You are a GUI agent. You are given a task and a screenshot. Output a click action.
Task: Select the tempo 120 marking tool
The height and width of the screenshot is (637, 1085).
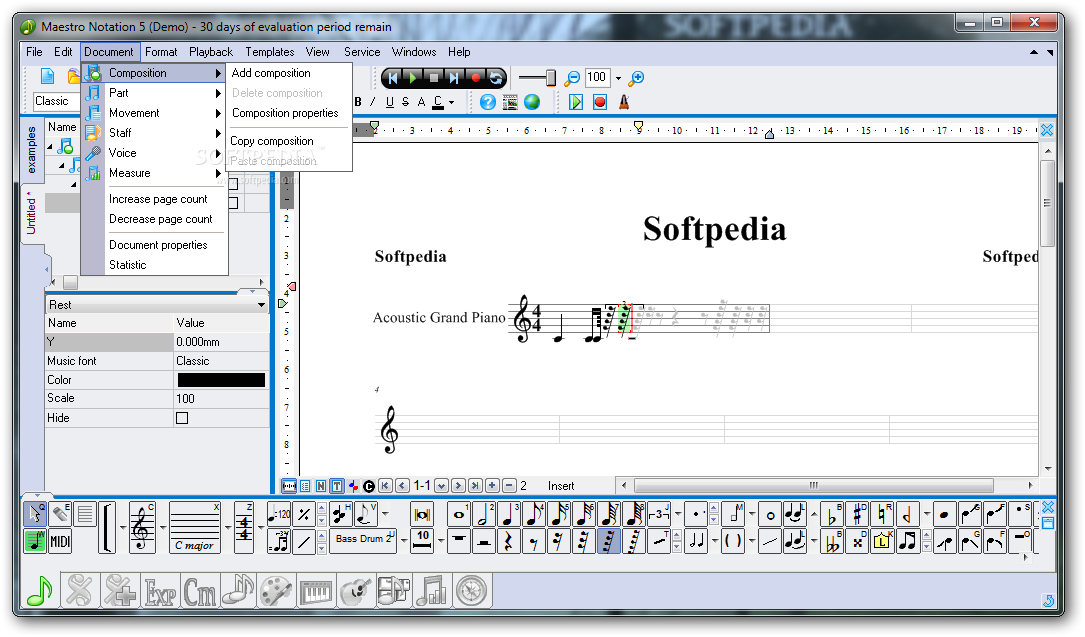pos(279,514)
